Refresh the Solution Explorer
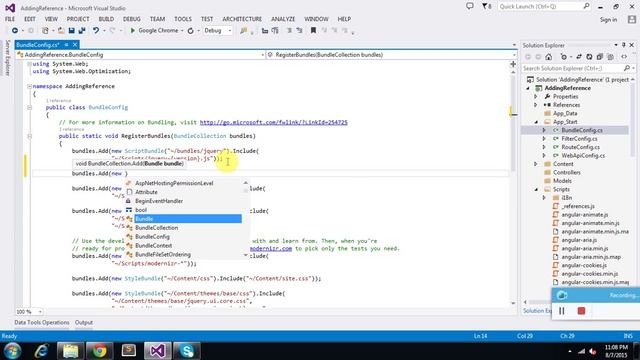 point(589,57)
